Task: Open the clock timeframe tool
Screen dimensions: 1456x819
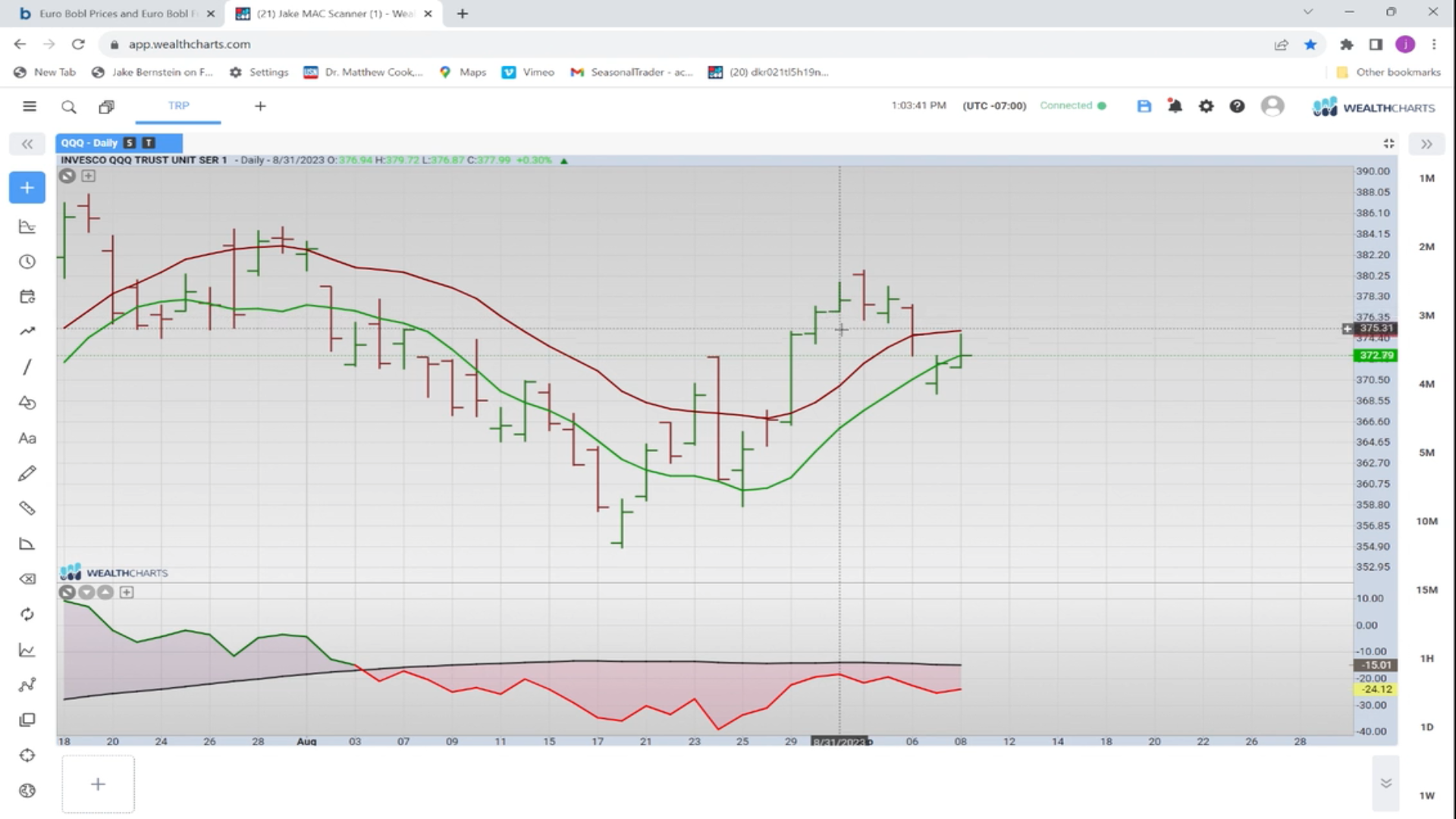Action: tap(27, 262)
